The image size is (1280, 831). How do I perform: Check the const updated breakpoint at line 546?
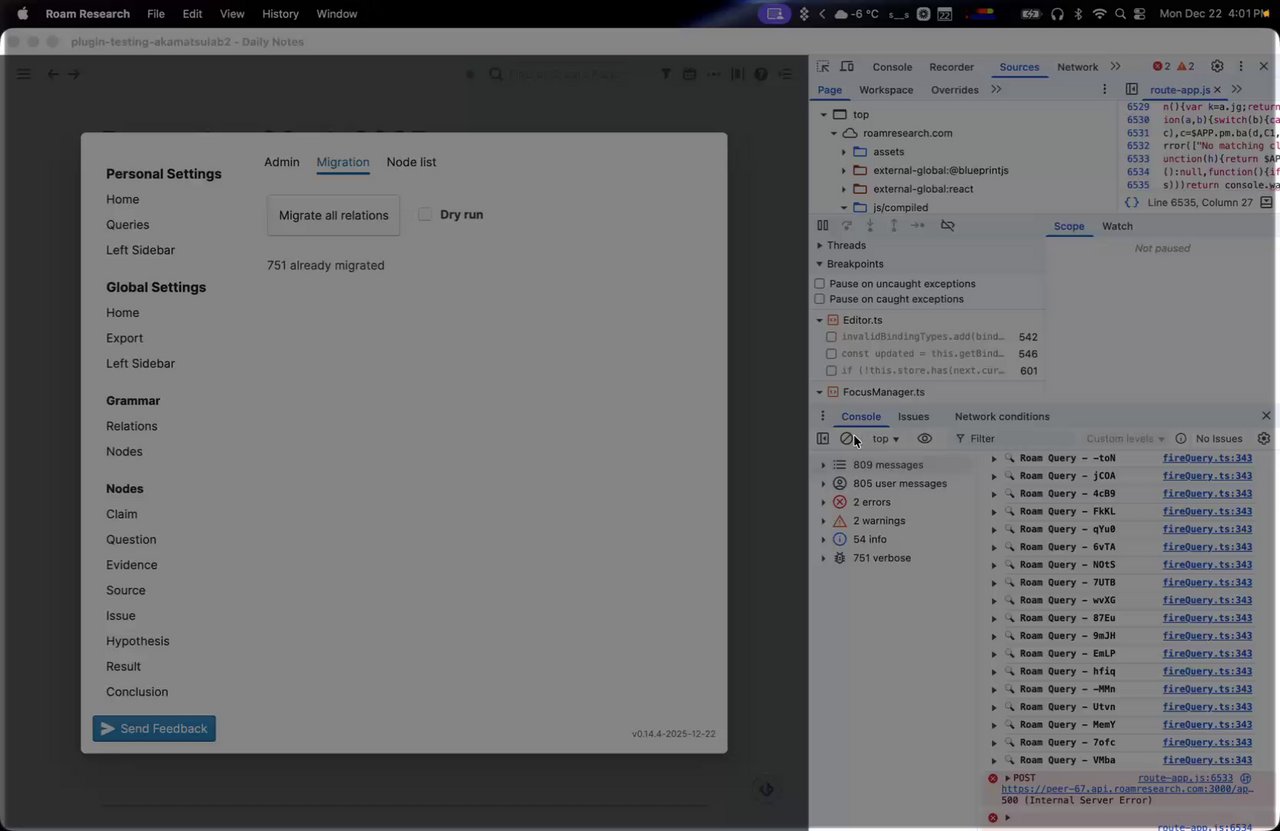(x=831, y=354)
